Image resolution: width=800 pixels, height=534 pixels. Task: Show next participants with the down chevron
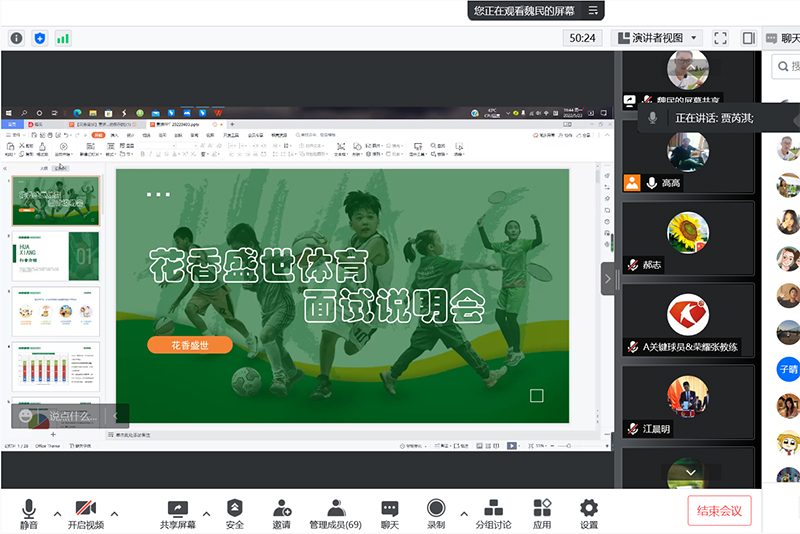coord(691,472)
